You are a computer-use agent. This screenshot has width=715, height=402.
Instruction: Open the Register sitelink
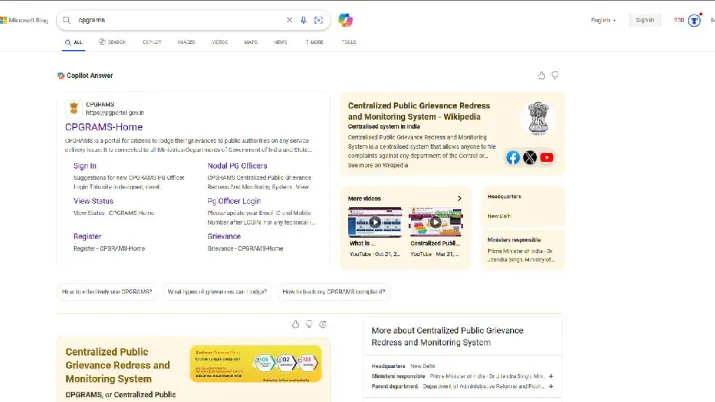pos(87,236)
